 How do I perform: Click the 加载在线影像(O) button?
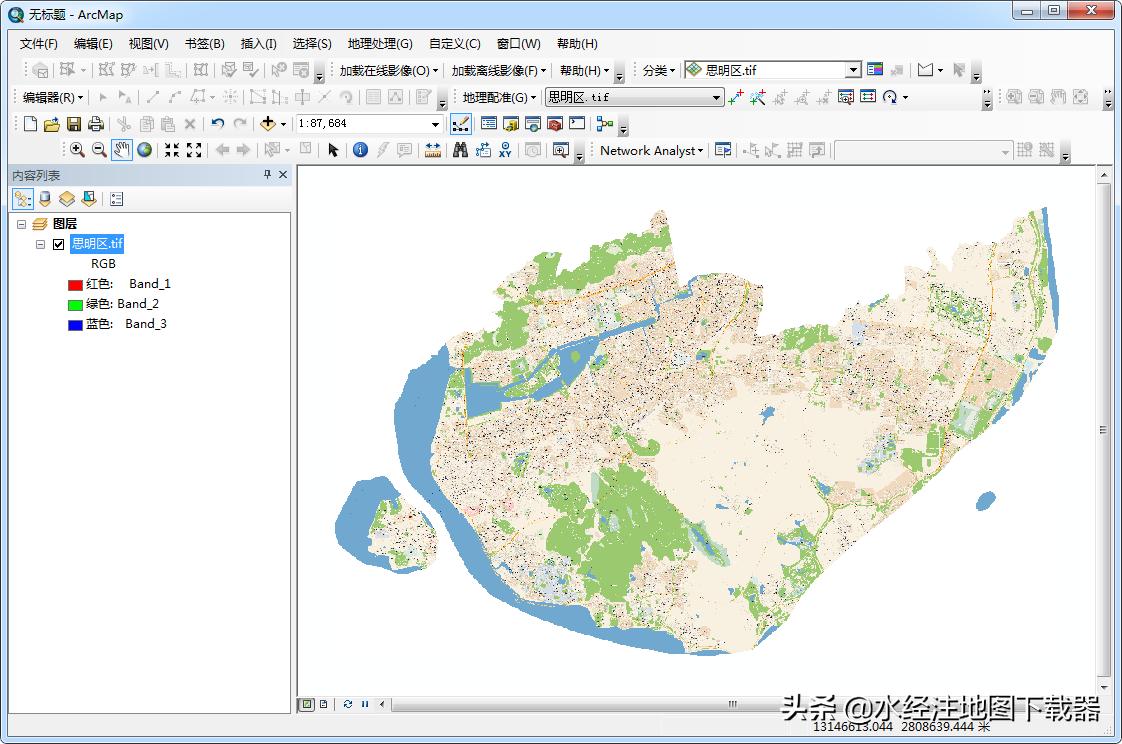(388, 71)
